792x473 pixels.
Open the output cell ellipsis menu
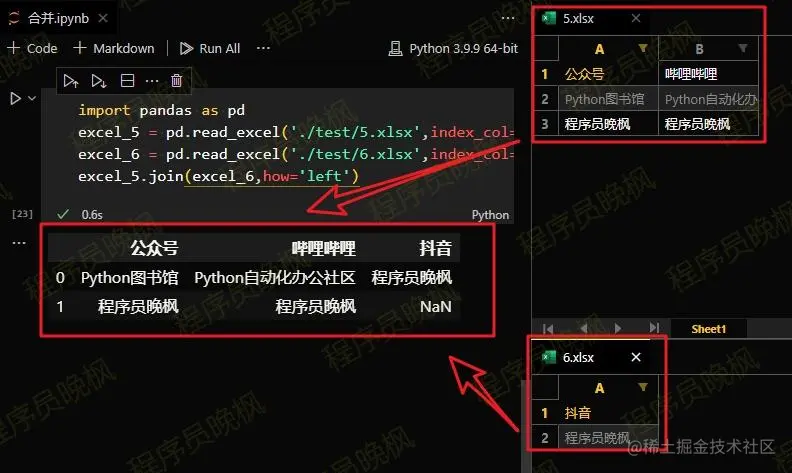19,243
